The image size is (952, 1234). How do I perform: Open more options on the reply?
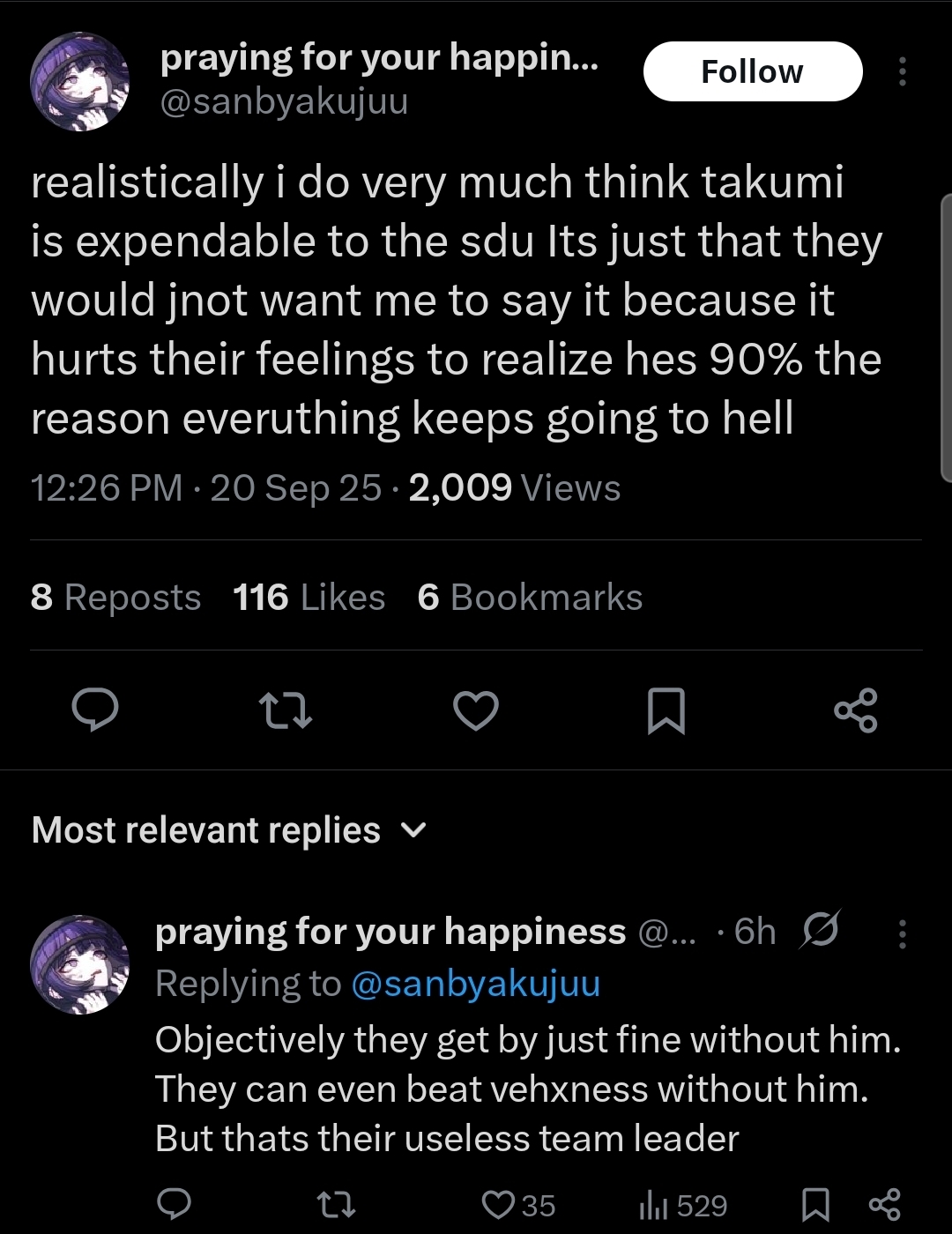(902, 934)
